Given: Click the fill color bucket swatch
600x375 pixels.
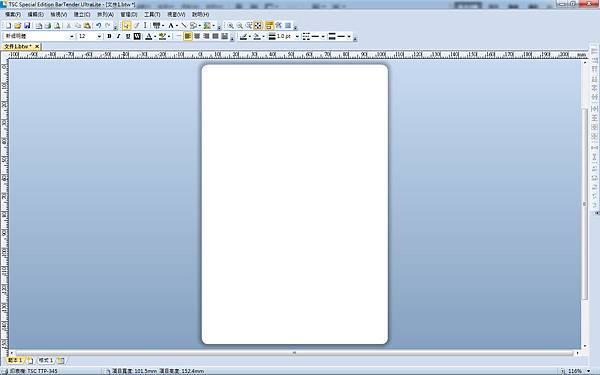Looking at the screenshot, I should 257,36.
